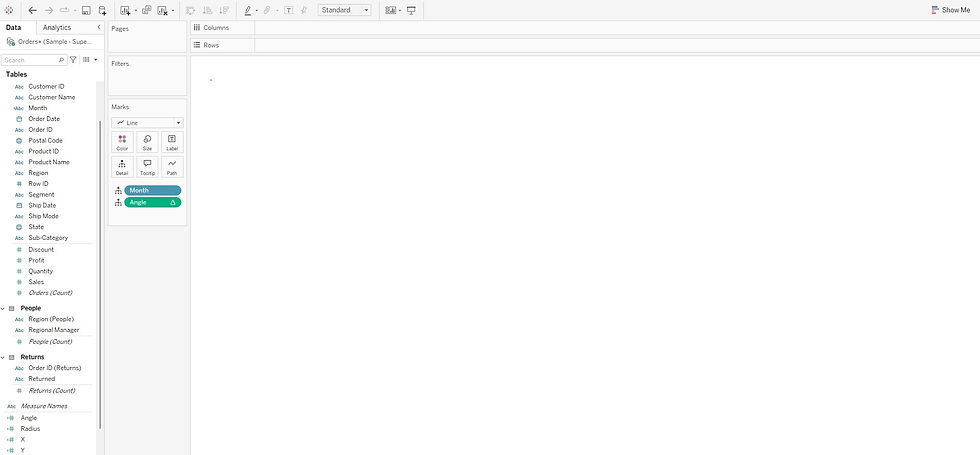Click the Search fields input box
Viewport: 980px width, 455px height.
34,60
